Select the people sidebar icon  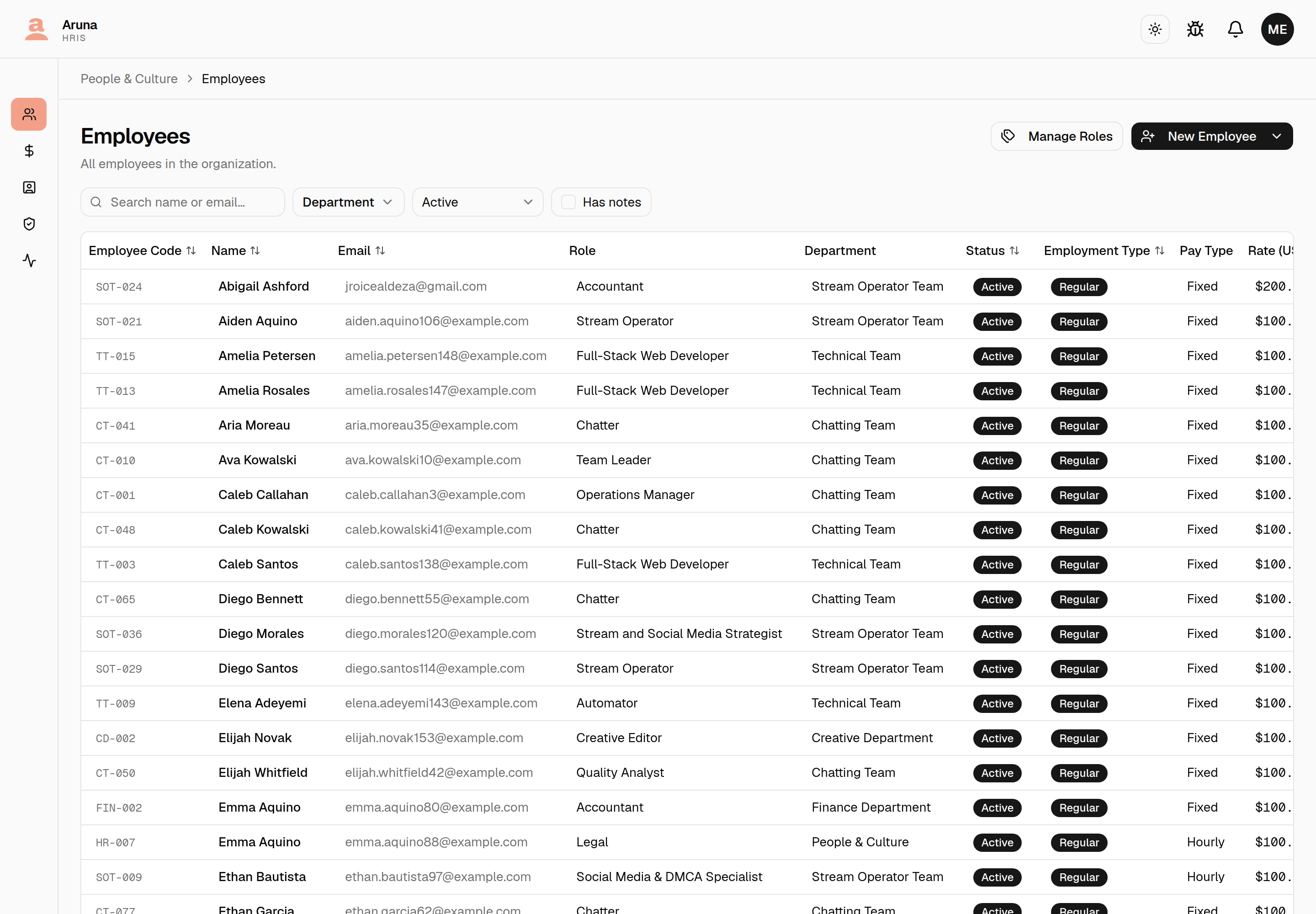(29, 115)
